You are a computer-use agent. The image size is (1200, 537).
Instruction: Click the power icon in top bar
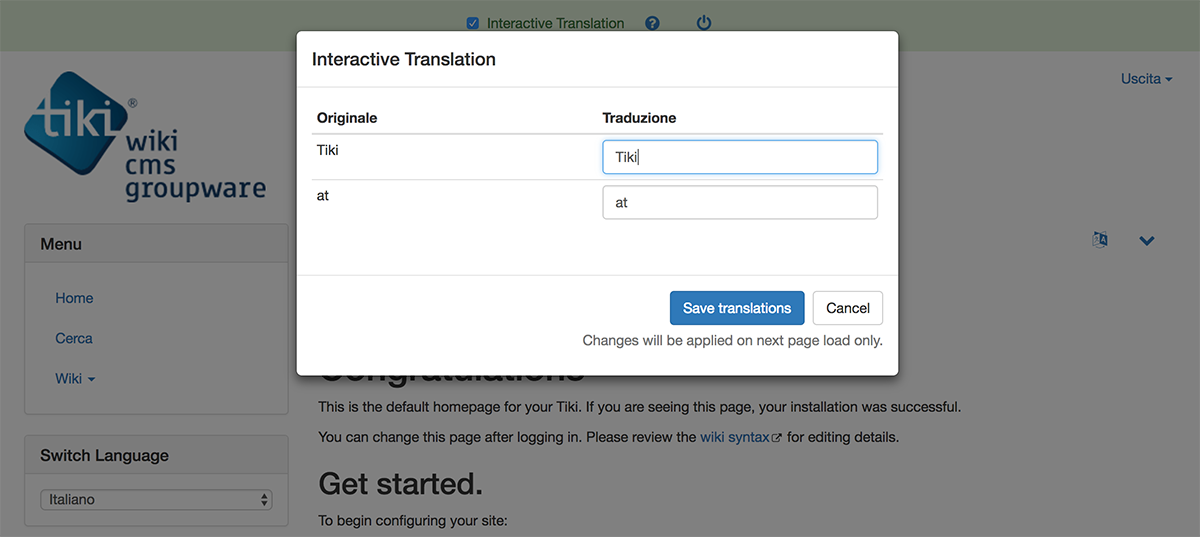pyautogui.click(x=704, y=23)
